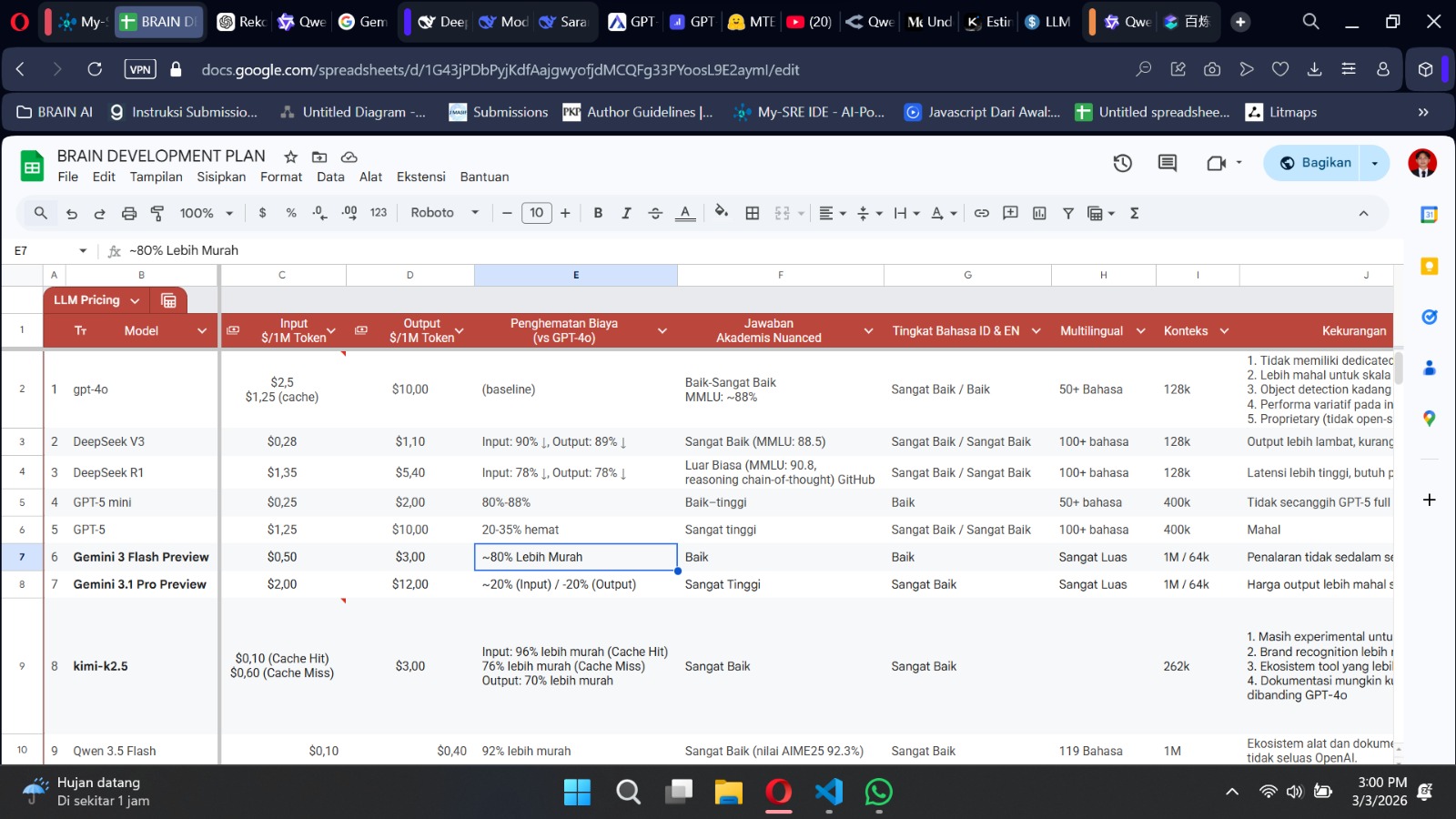Click the font size field
Image resolution: width=1456 pixels, height=819 pixels.
(x=537, y=213)
